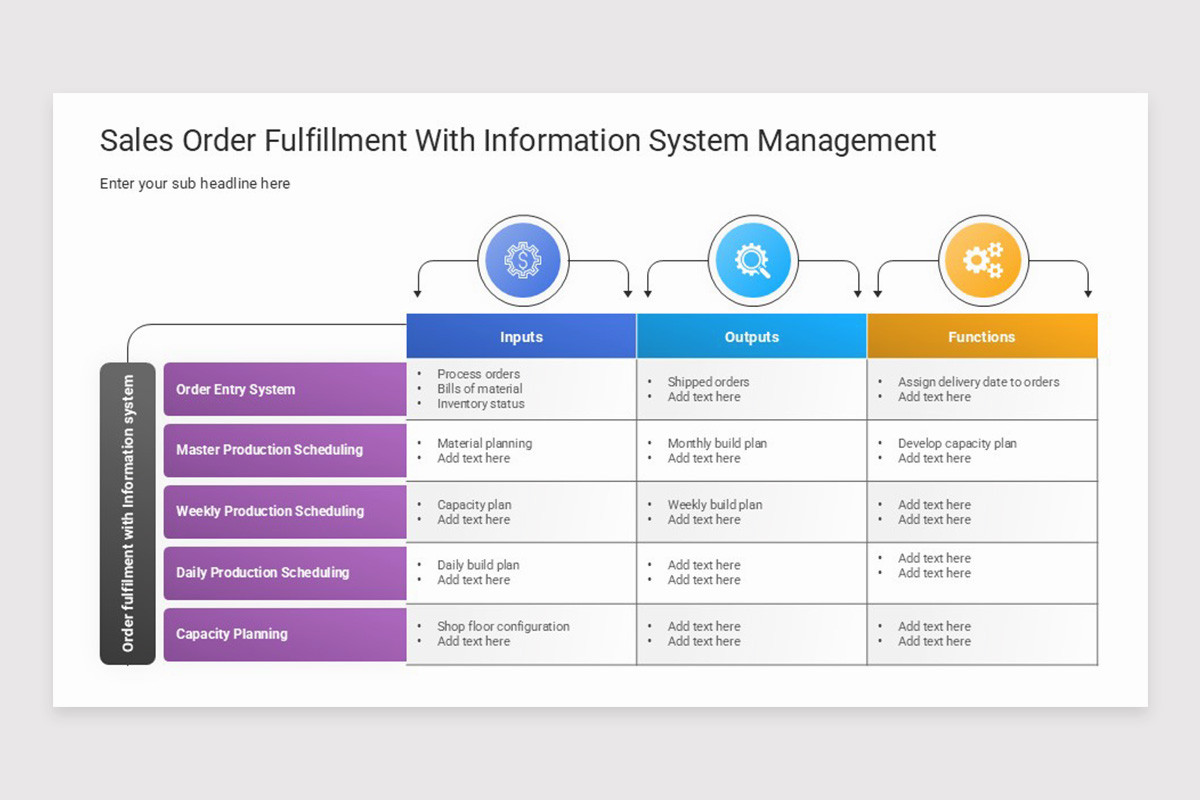1200x800 pixels.
Task: Collapse the vertical Order fulfillment sidebar banner
Action: [128, 511]
